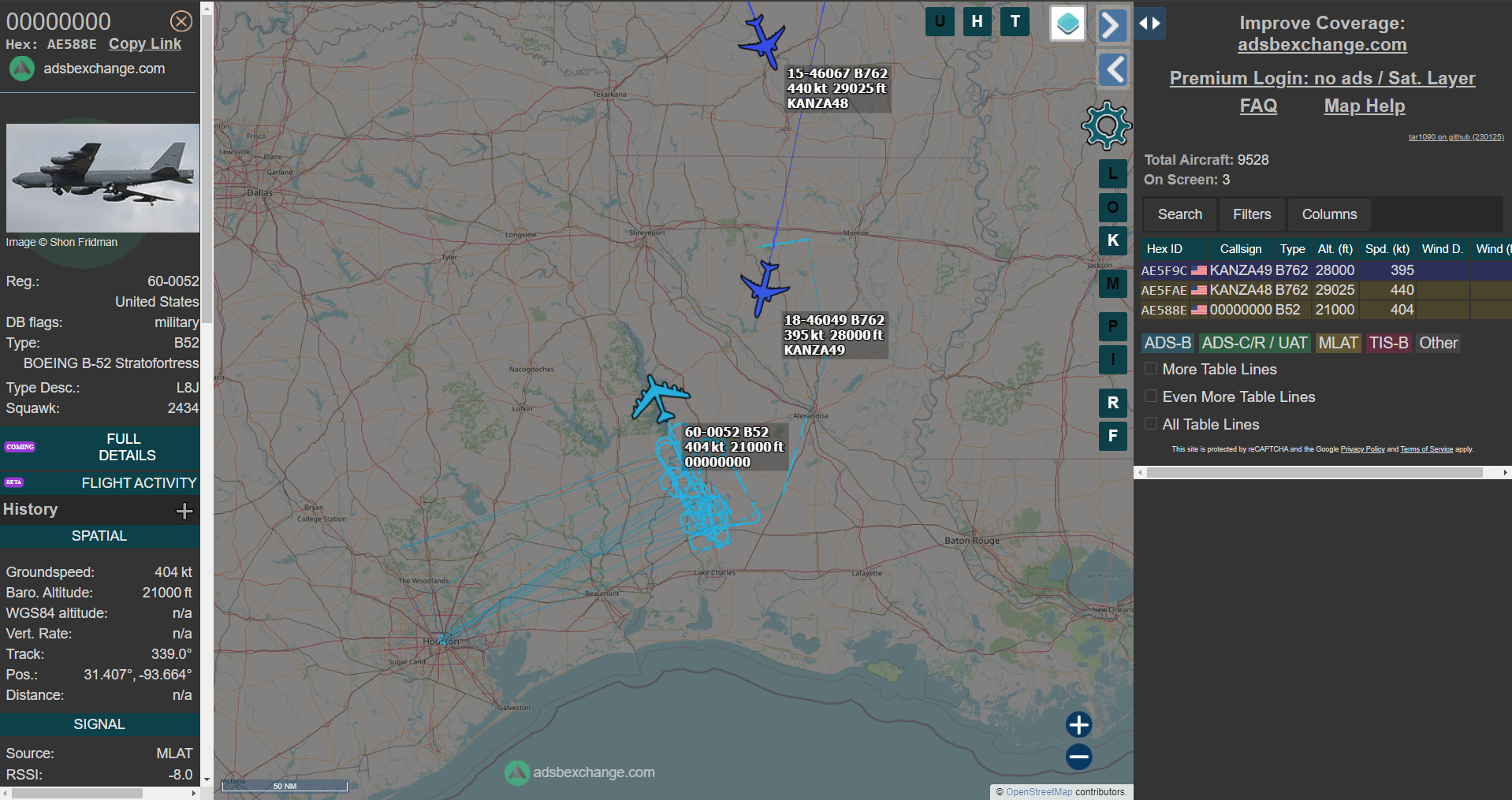Close the selected aircraft info panel
1512x800 pixels.
click(x=181, y=21)
